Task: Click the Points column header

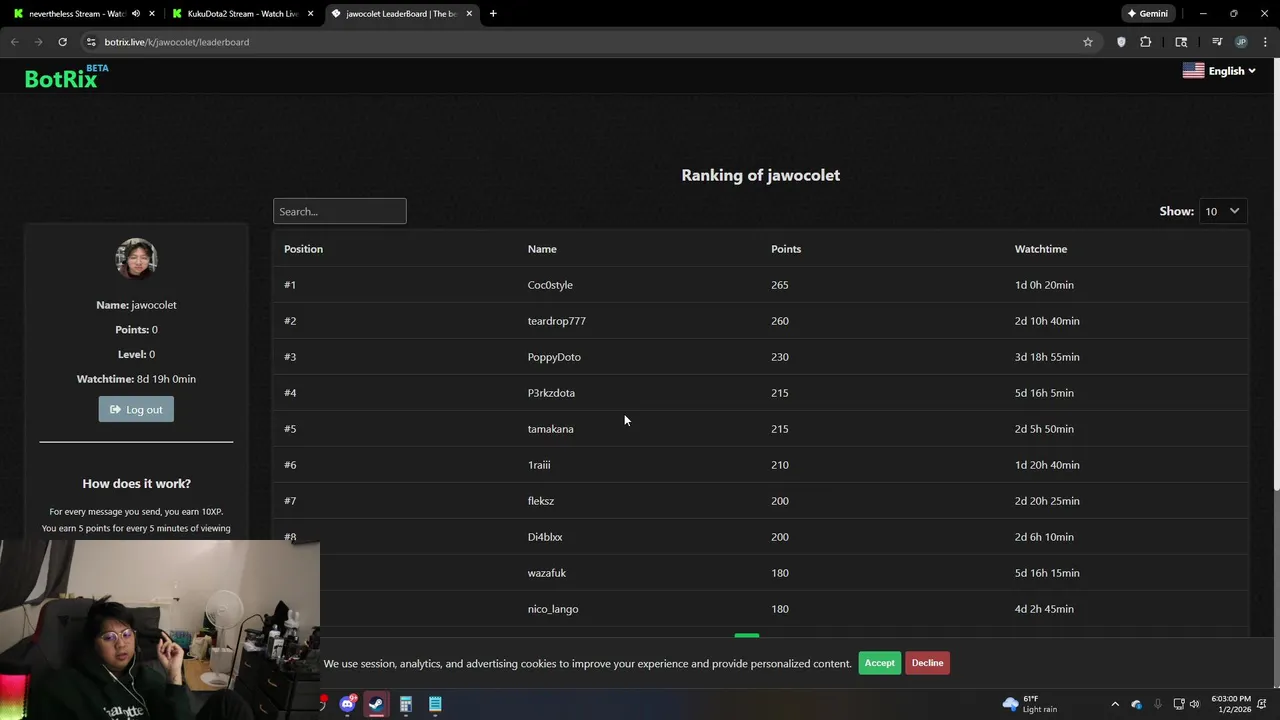Action: tap(786, 249)
